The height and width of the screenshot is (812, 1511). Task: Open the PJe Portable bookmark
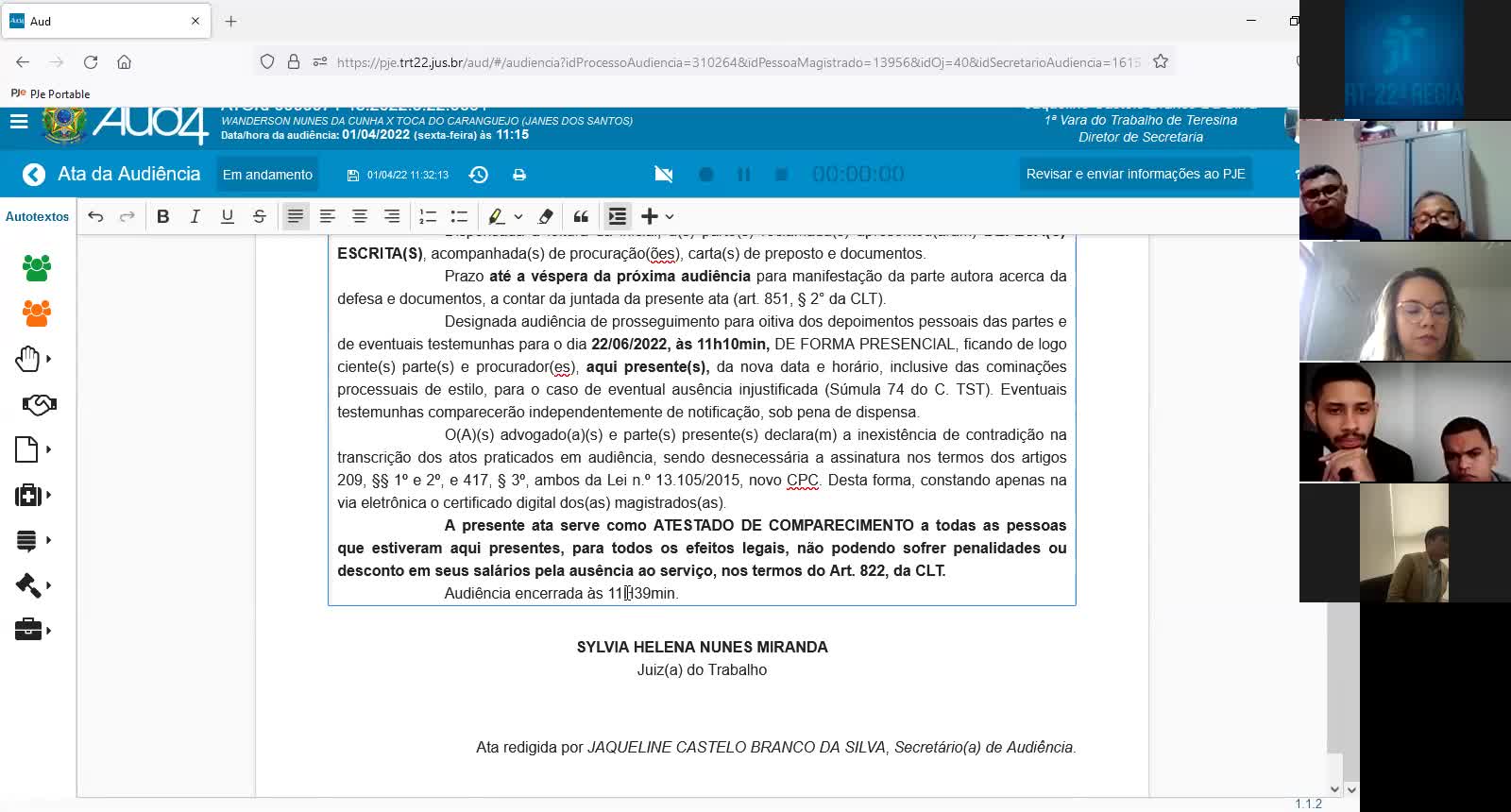coord(50,93)
